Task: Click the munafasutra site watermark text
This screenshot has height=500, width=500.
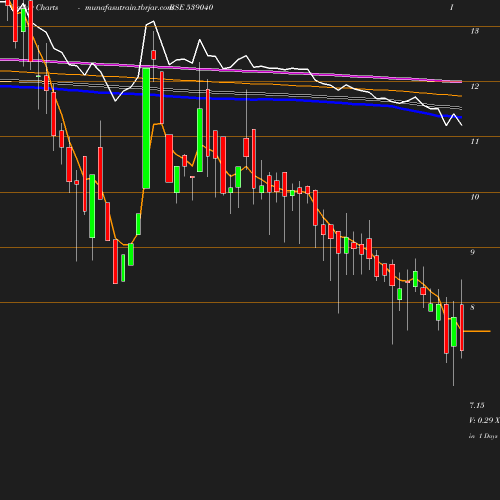Action: [128, 8]
